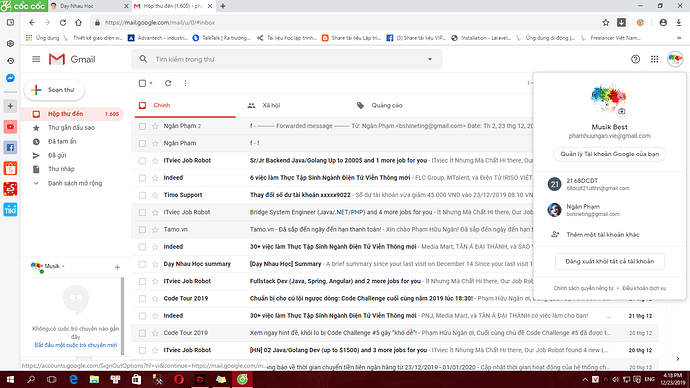Switch to the Chính tab
The image size is (690, 388).
point(185,106)
